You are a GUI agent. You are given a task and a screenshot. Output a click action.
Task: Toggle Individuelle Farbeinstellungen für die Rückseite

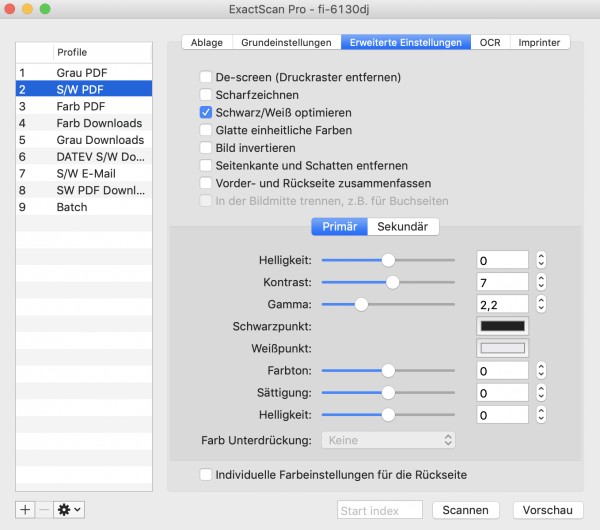(x=206, y=475)
